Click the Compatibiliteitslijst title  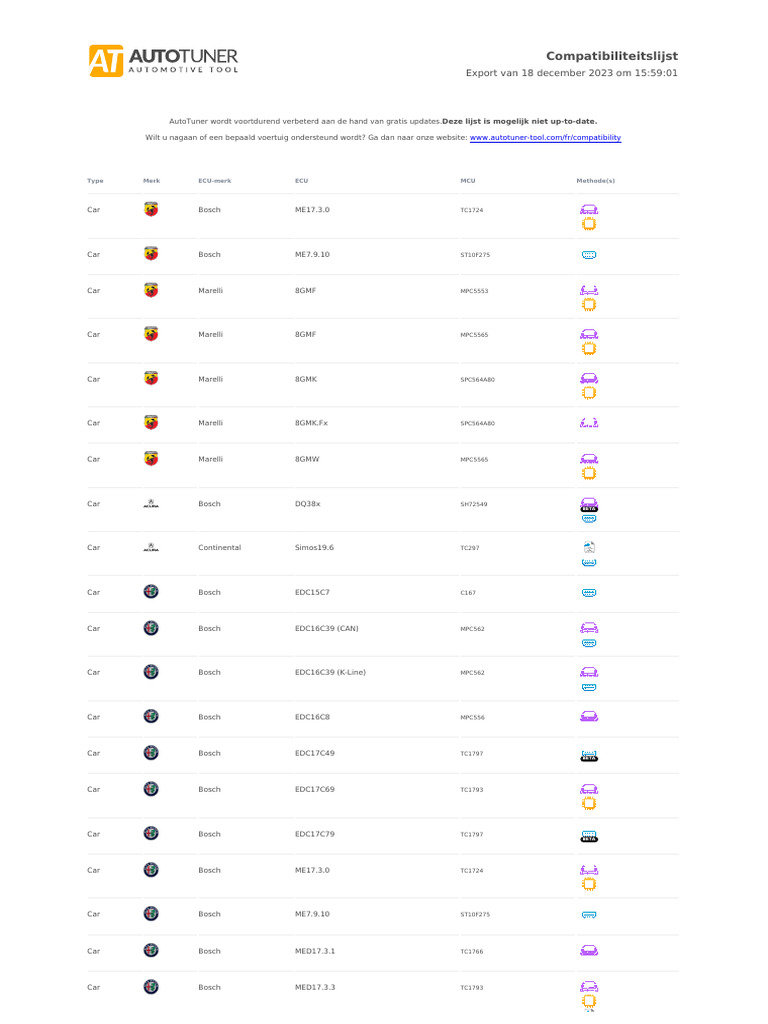point(611,56)
